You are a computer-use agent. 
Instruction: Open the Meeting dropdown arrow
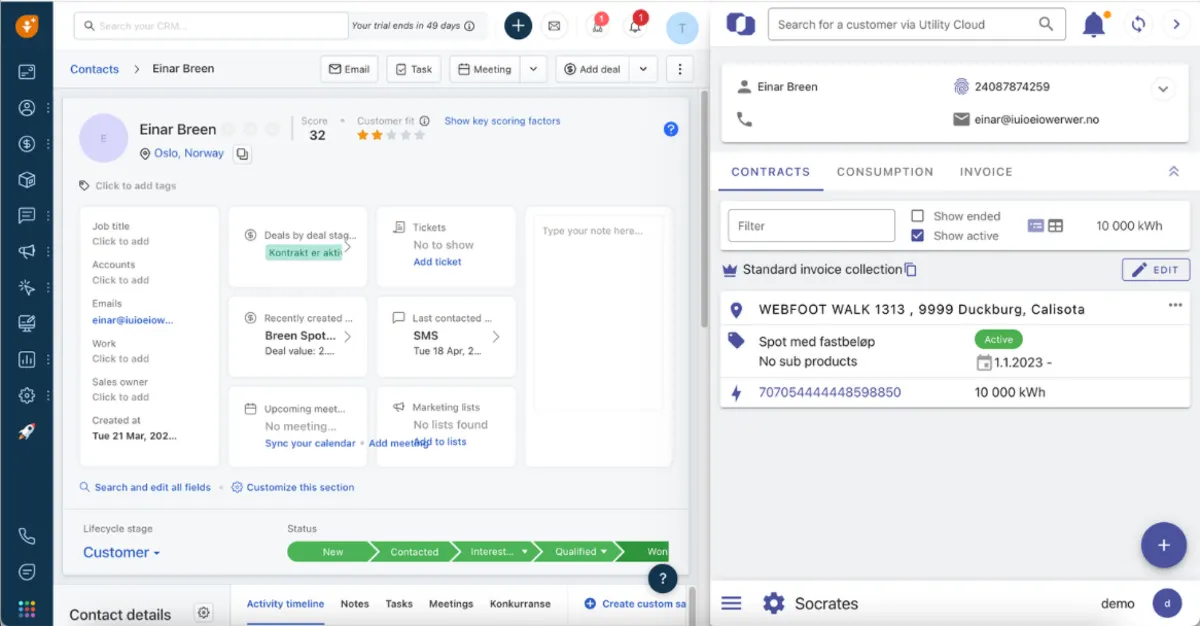point(534,69)
